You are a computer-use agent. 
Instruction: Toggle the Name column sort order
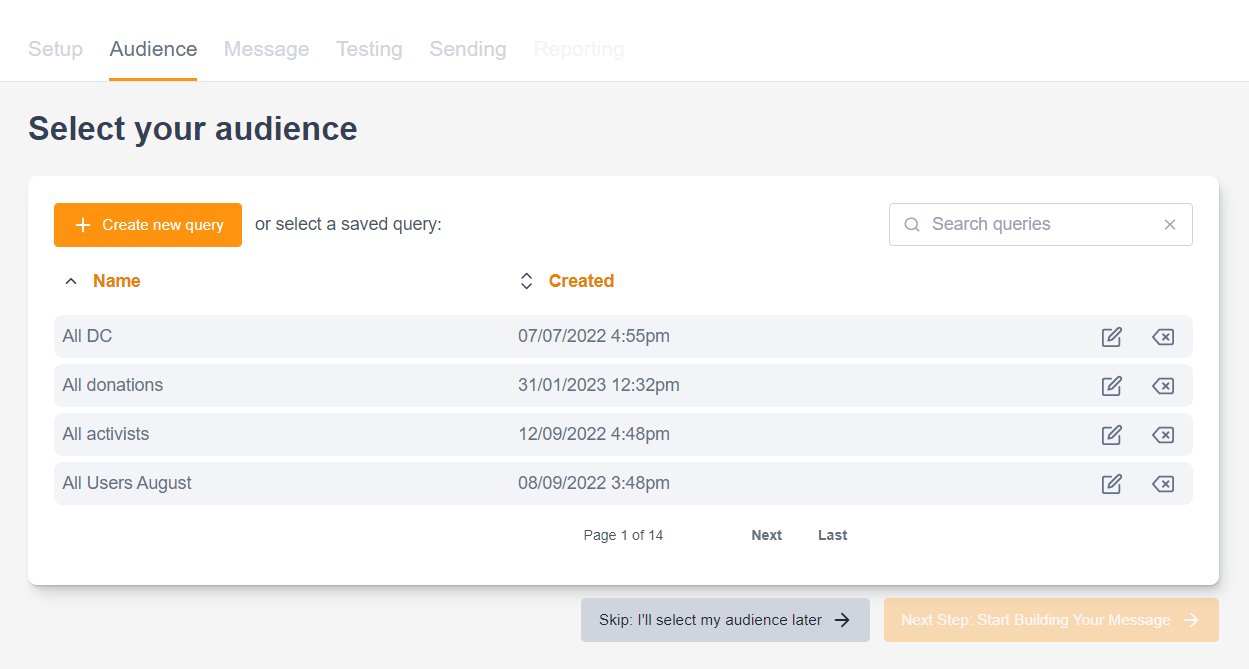pos(117,280)
